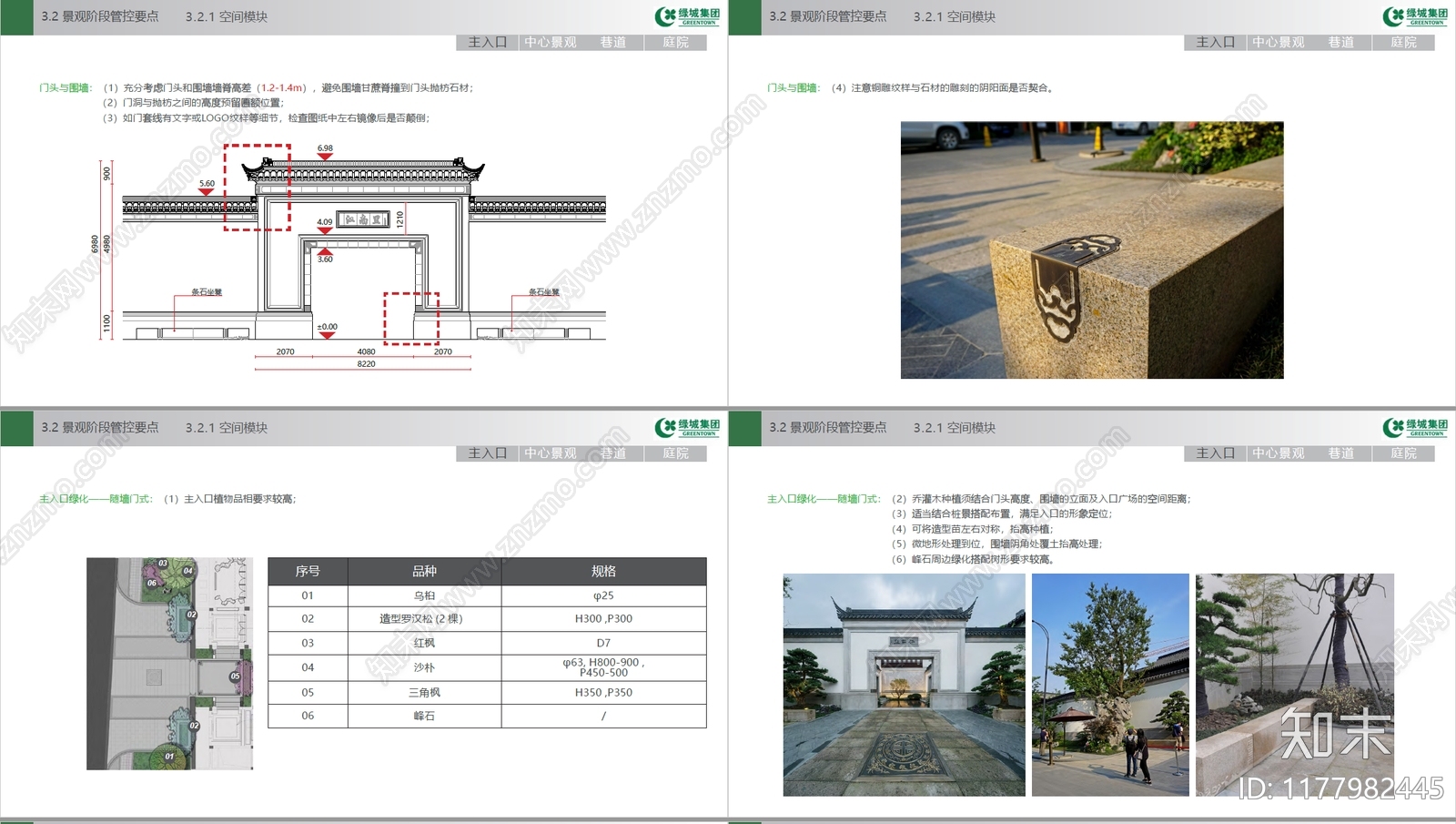Image resolution: width=1456 pixels, height=824 pixels.
Task: Click the 4080 opening width dimension
Action: tap(366, 352)
